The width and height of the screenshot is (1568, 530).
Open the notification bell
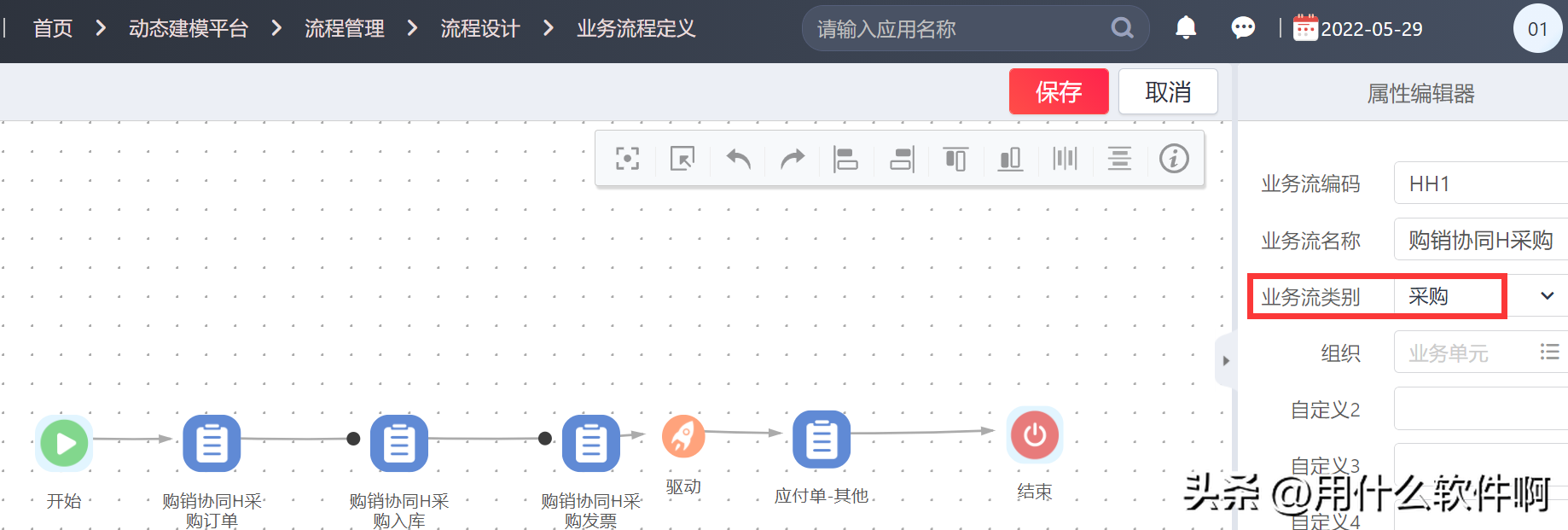click(x=1186, y=28)
